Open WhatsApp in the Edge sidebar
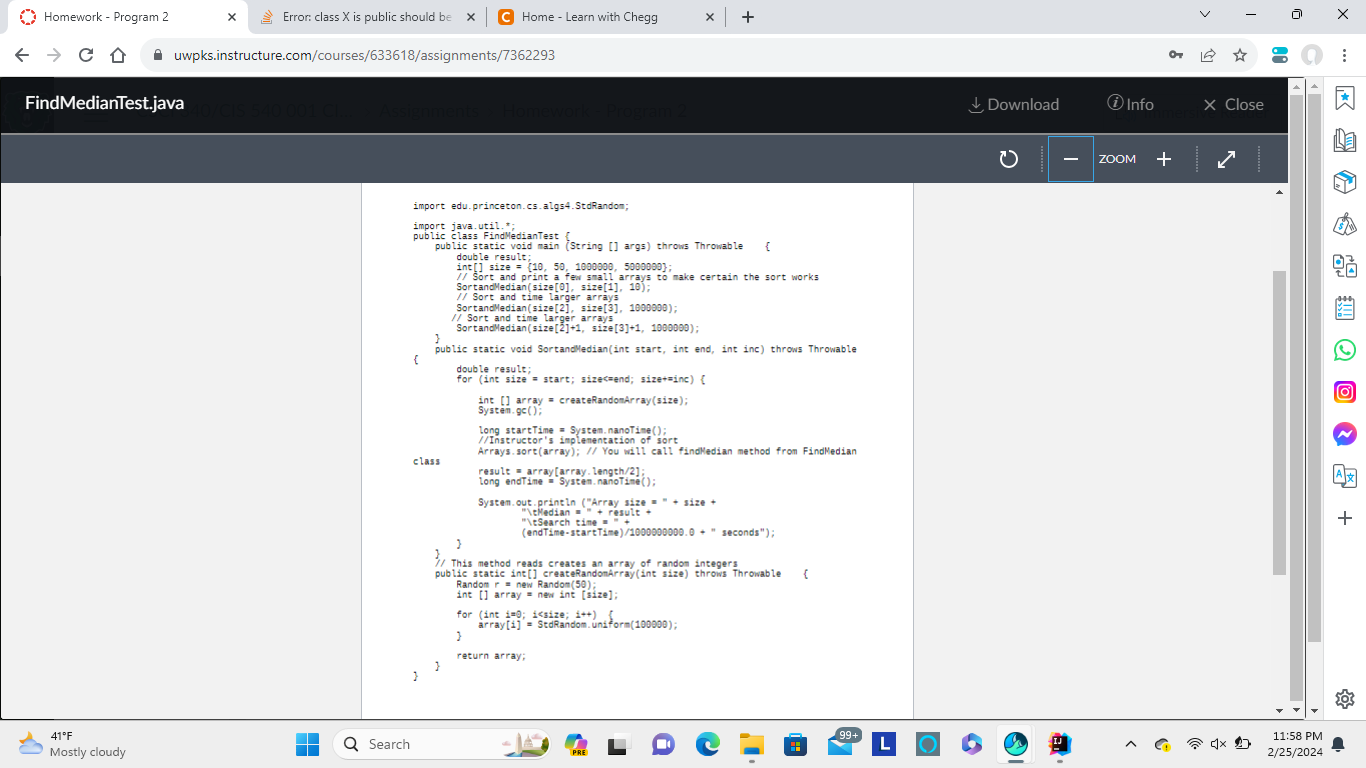This screenshot has width=1366, height=768. [x=1344, y=350]
